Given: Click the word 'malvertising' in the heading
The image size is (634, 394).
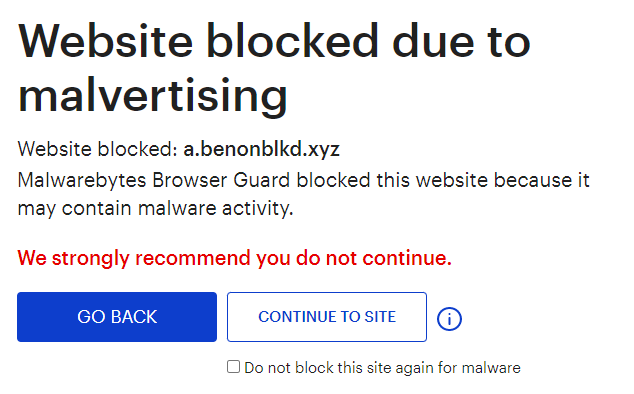Looking at the screenshot, I should pos(153,95).
